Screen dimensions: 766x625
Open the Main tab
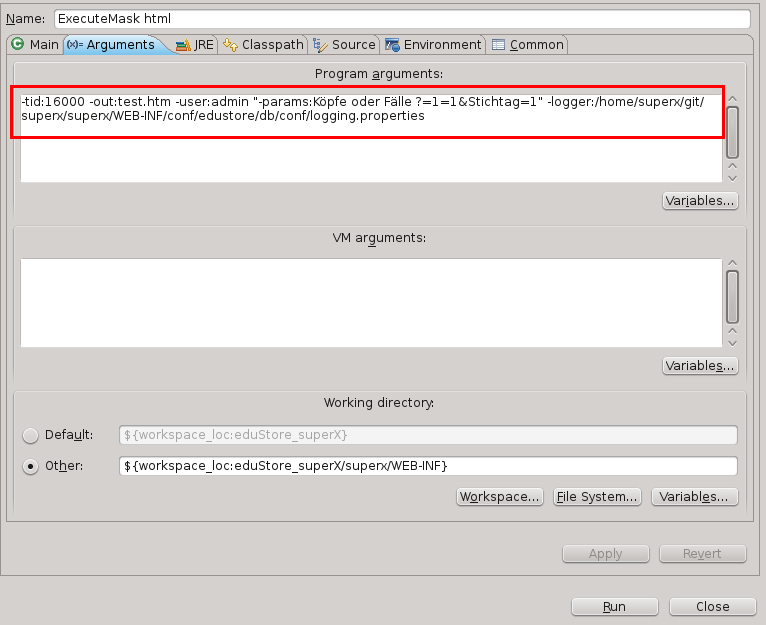click(x=35, y=44)
